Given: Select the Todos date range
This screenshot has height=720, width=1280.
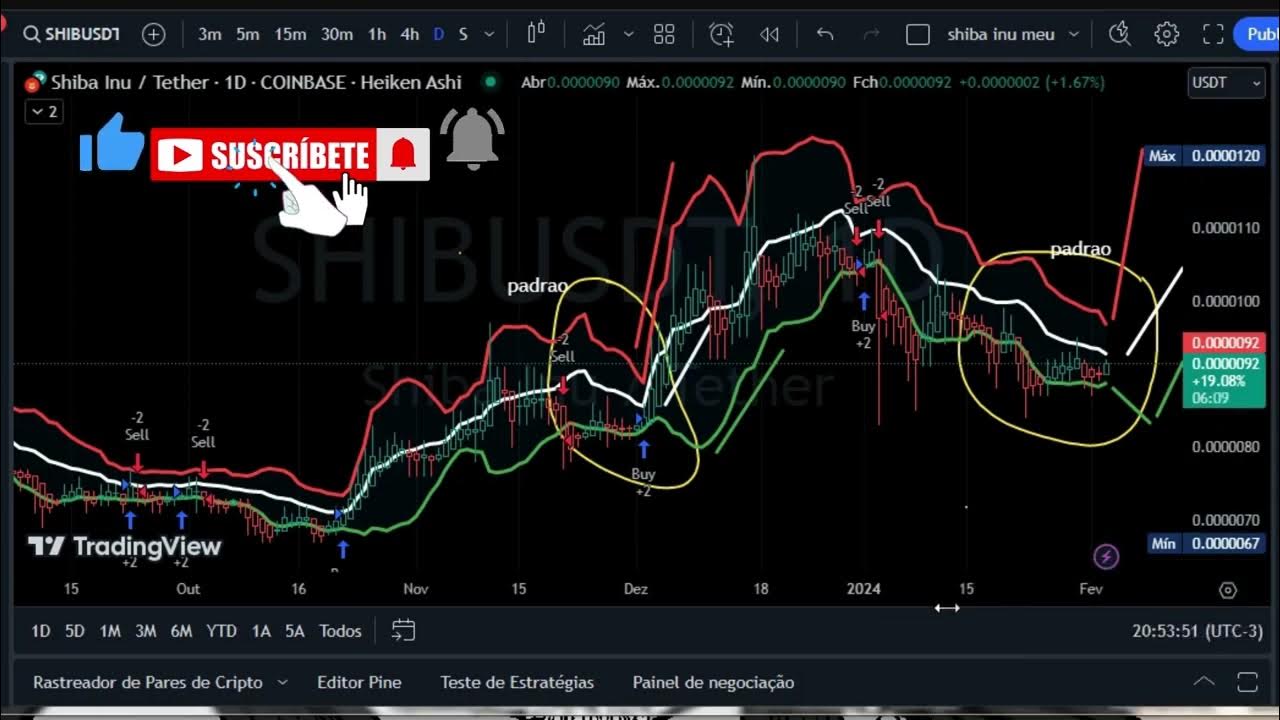Looking at the screenshot, I should (340, 631).
